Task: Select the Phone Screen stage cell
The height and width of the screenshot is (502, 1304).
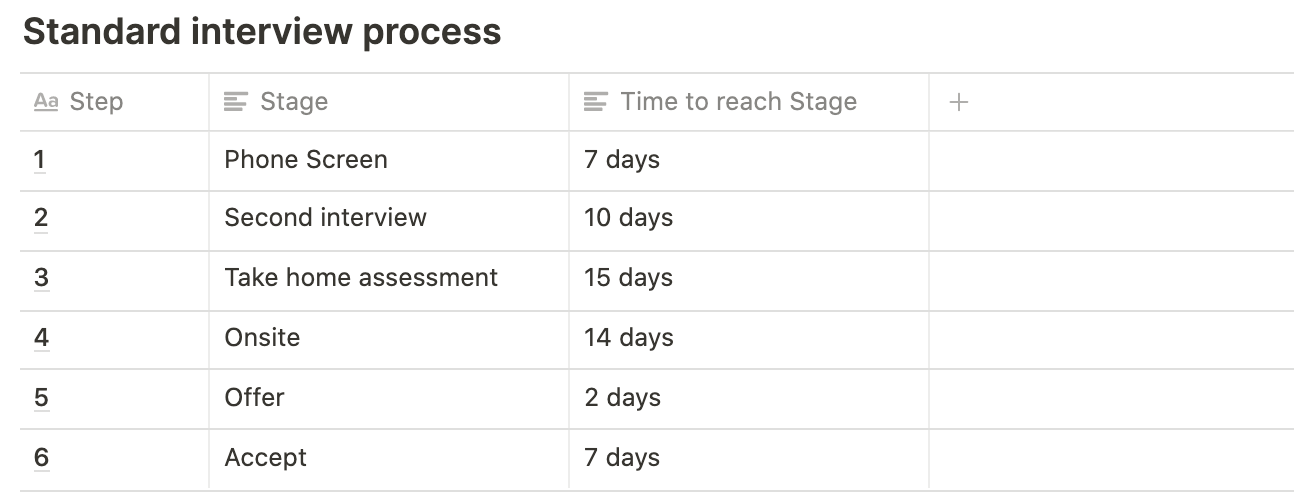Action: (389, 161)
